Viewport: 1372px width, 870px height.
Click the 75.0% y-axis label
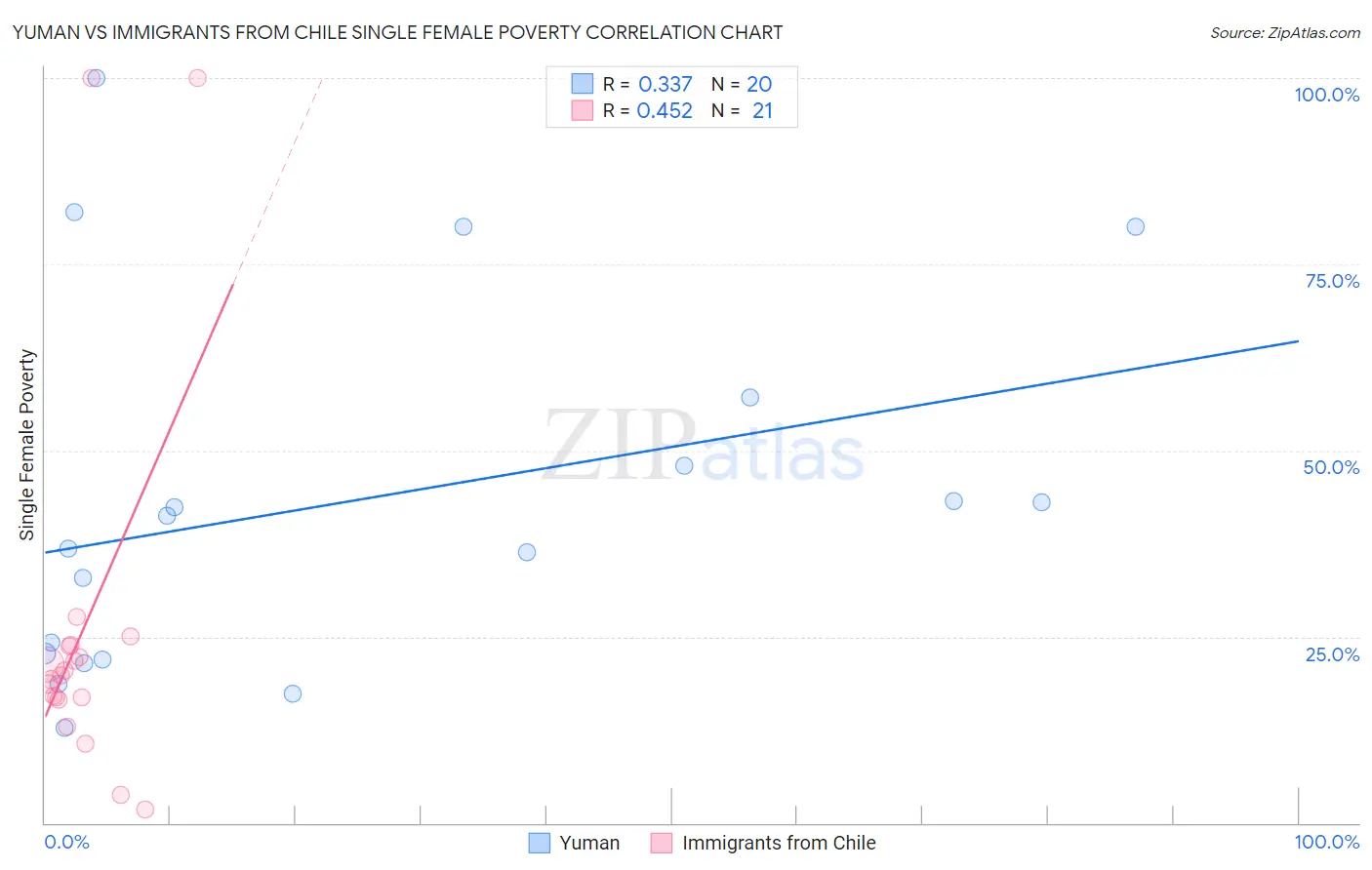coord(1332,281)
